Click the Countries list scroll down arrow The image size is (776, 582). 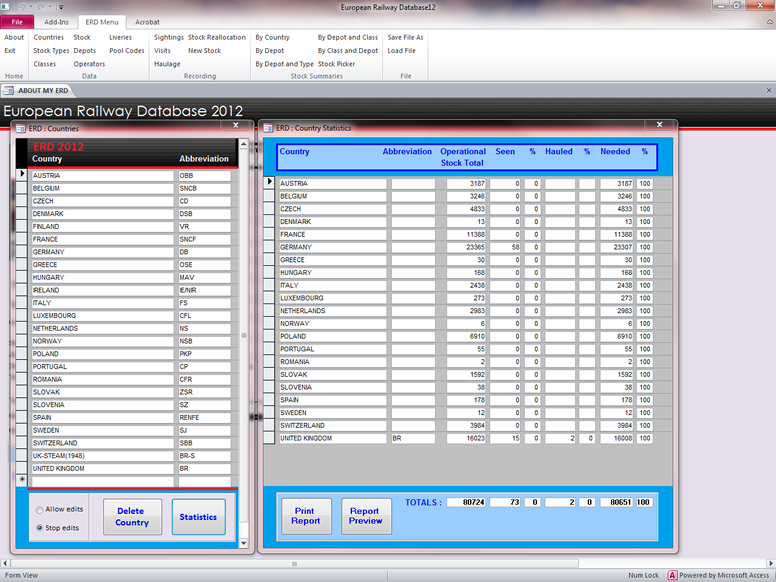243,543
